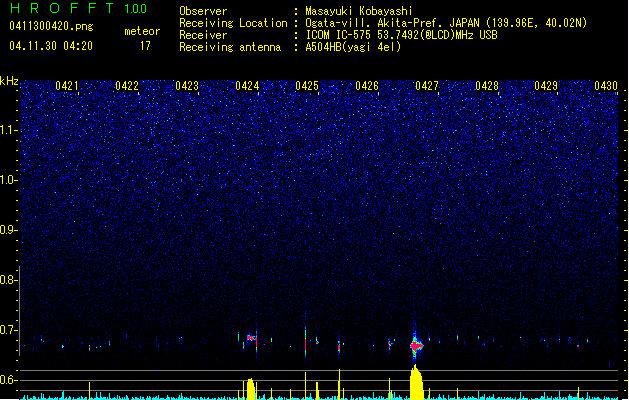Click the kHz axis unit label
This screenshot has height=400, width=629.
click(x=9, y=81)
